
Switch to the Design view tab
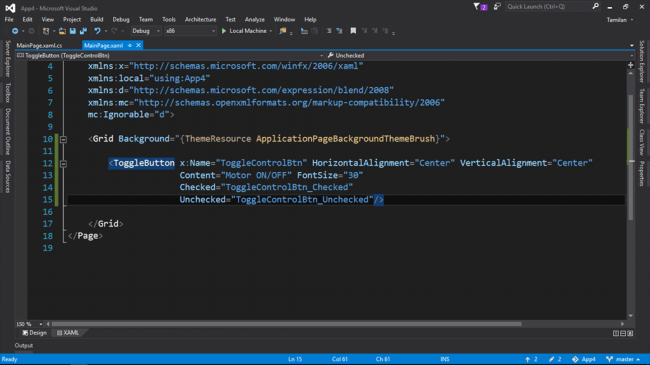[35, 333]
